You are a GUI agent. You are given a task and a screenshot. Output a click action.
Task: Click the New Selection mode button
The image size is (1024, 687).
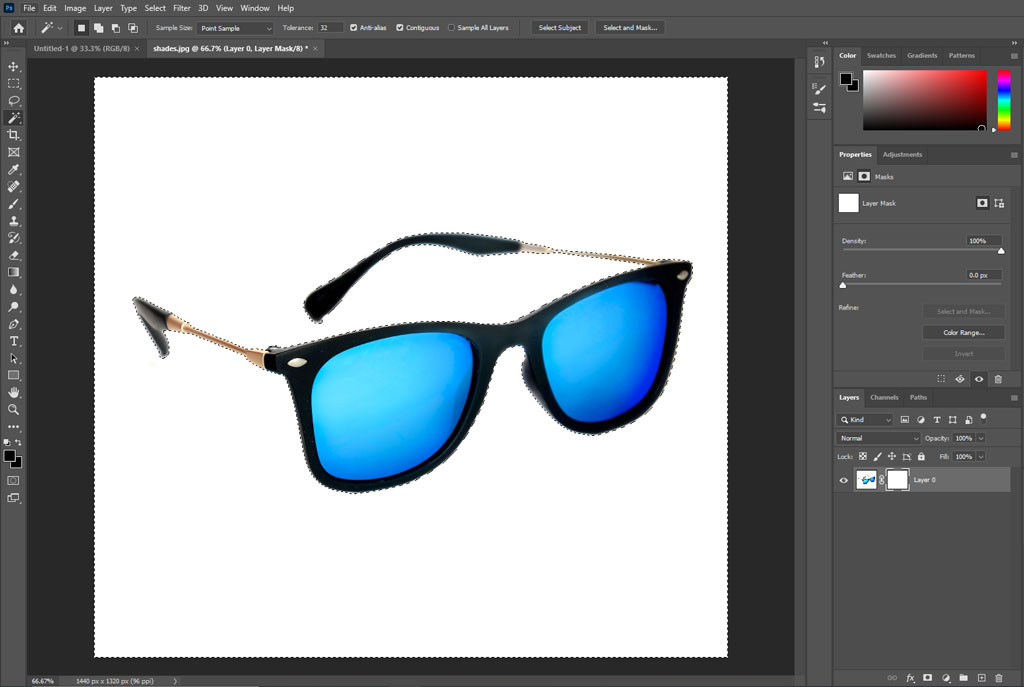[x=81, y=27]
